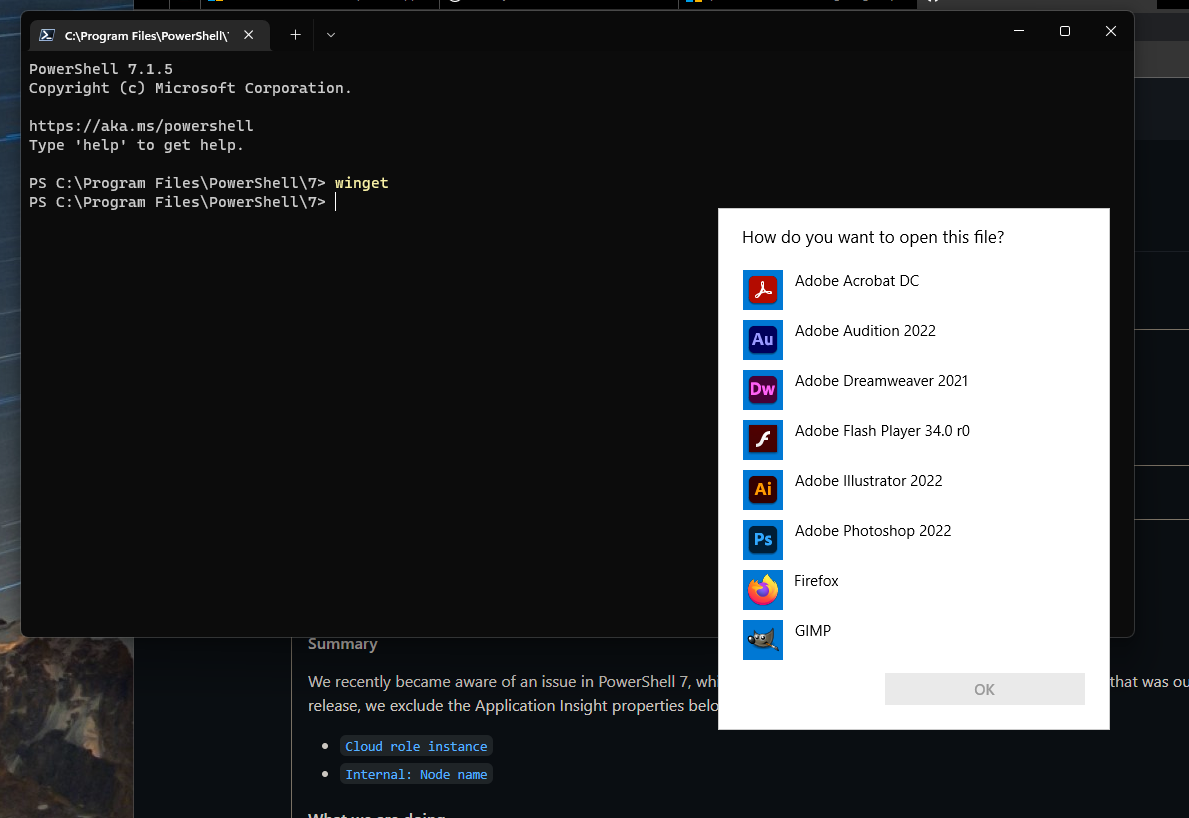1189x818 pixels.
Task: Click the GIMP Wilber mascot icon
Action: click(763, 640)
